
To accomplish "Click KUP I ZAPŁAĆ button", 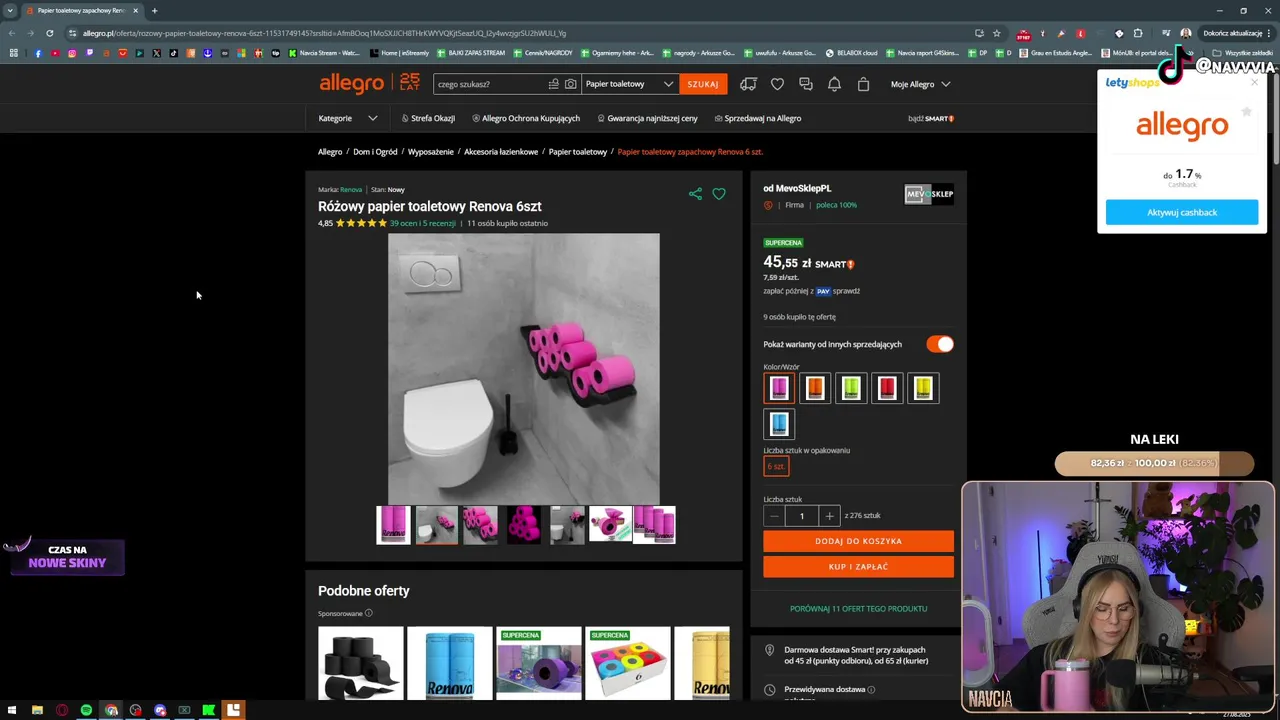I will point(858,567).
